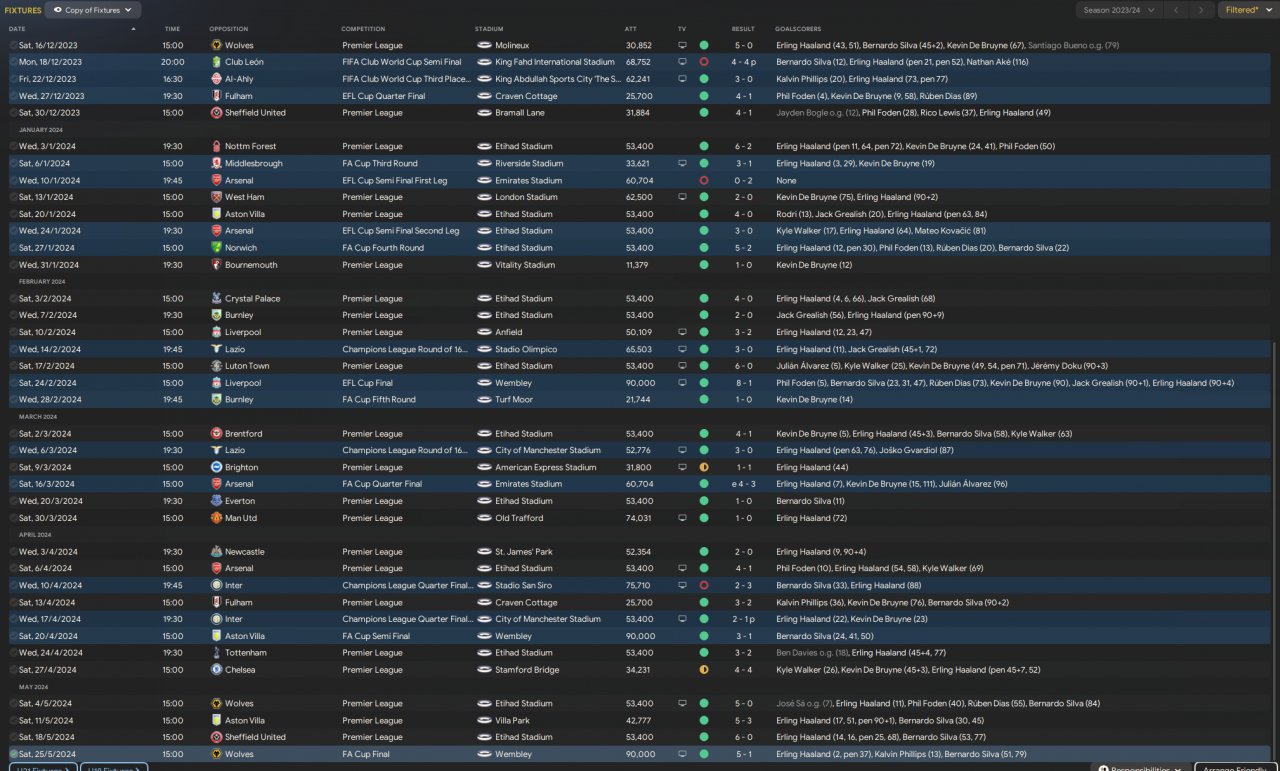Image resolution: width=1280 pixels, height=771 pixels.
Task: Toggle the selection circle for Wed, 3/1/2024 row
Action: pyautogui.click(x=13, y=147)
